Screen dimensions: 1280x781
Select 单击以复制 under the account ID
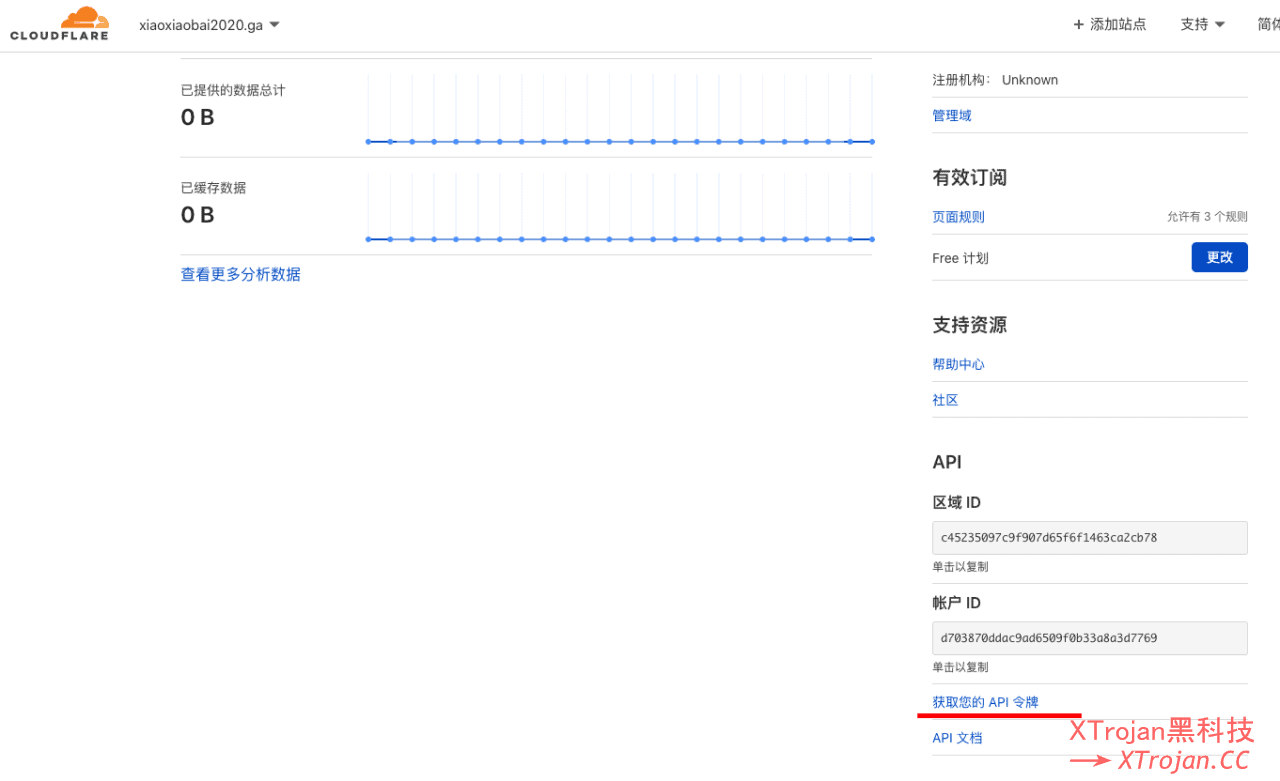tap(960, 667)
